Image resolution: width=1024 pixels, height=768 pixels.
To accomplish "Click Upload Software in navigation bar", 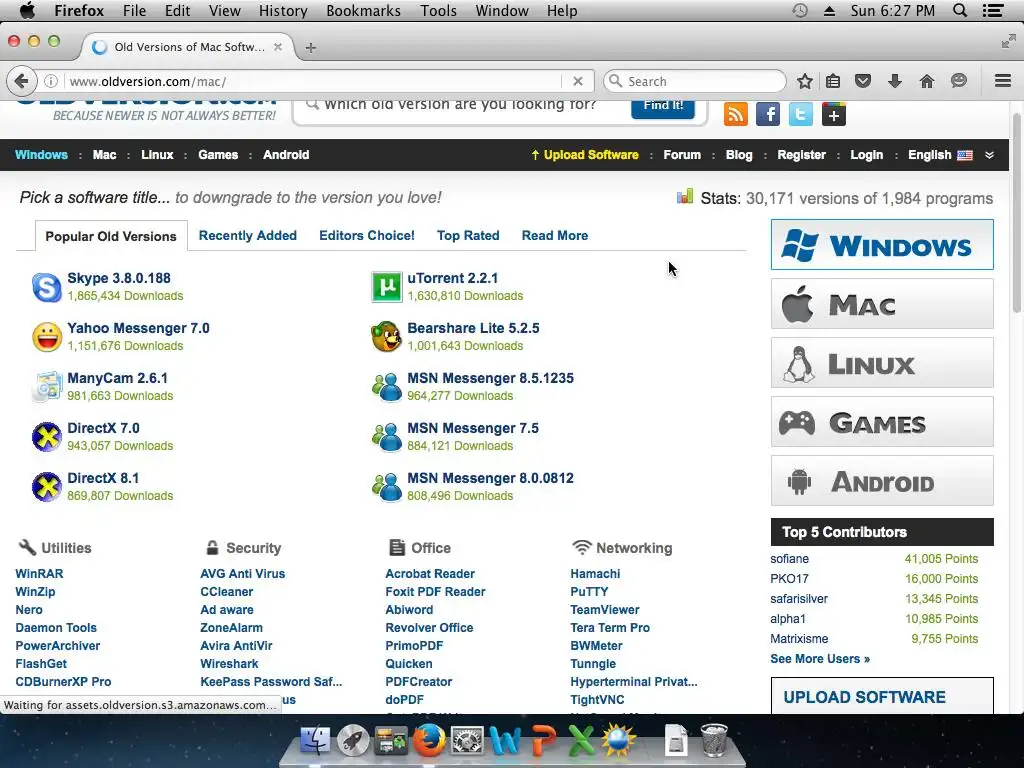I will pyautogui.click(x=584, y=155).
